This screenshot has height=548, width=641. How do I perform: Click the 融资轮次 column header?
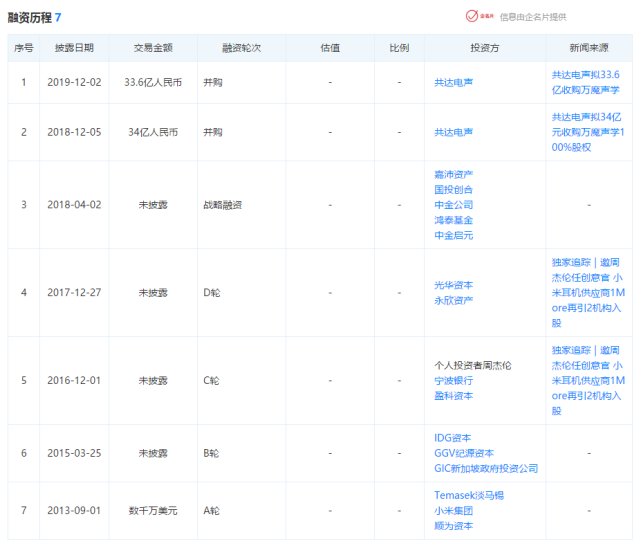242,48
